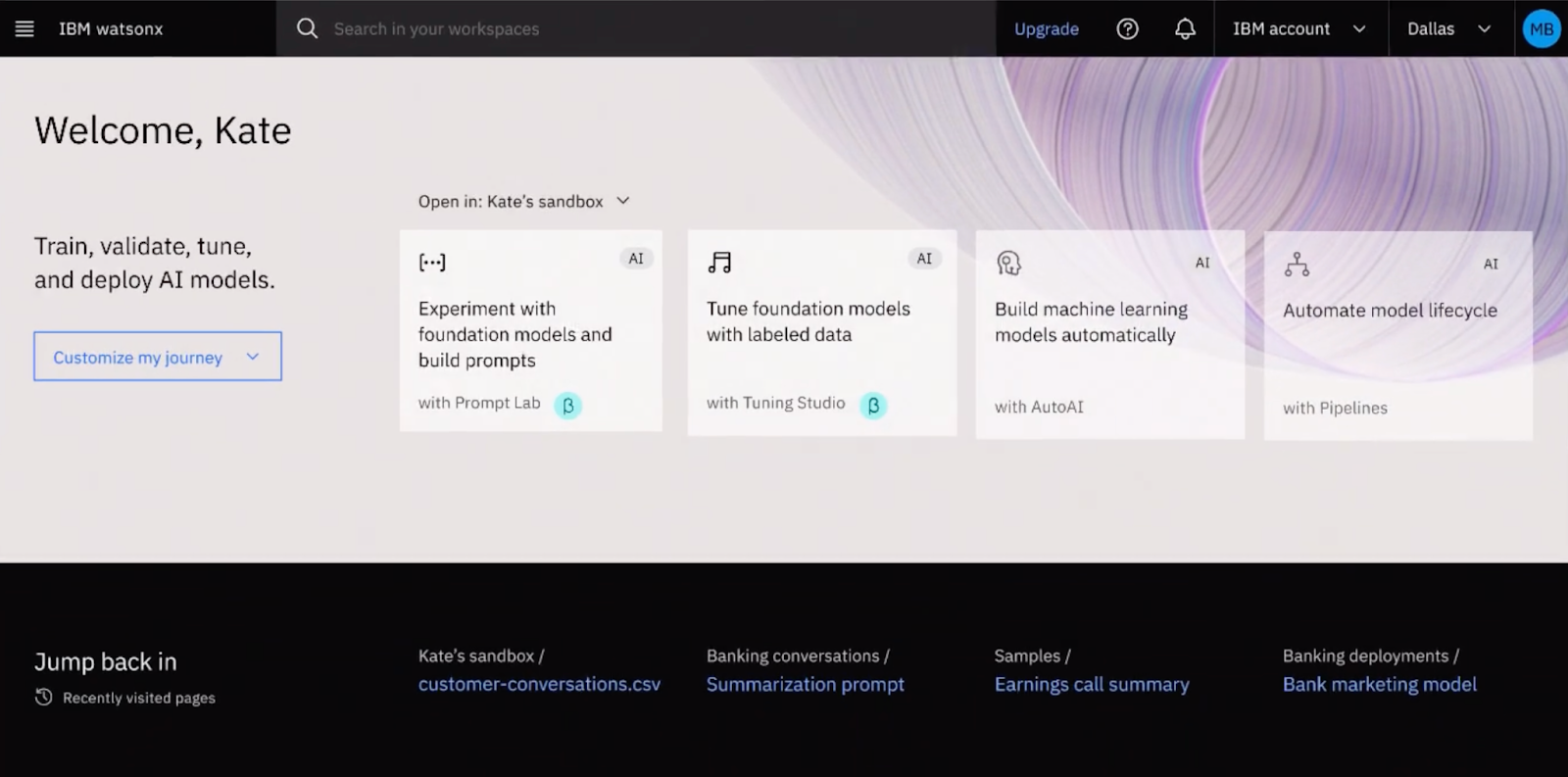The width and height of the screenshot is (1568, 777).
Task: Open the Build machine learning models card
Action: (x=1110, y=335)
